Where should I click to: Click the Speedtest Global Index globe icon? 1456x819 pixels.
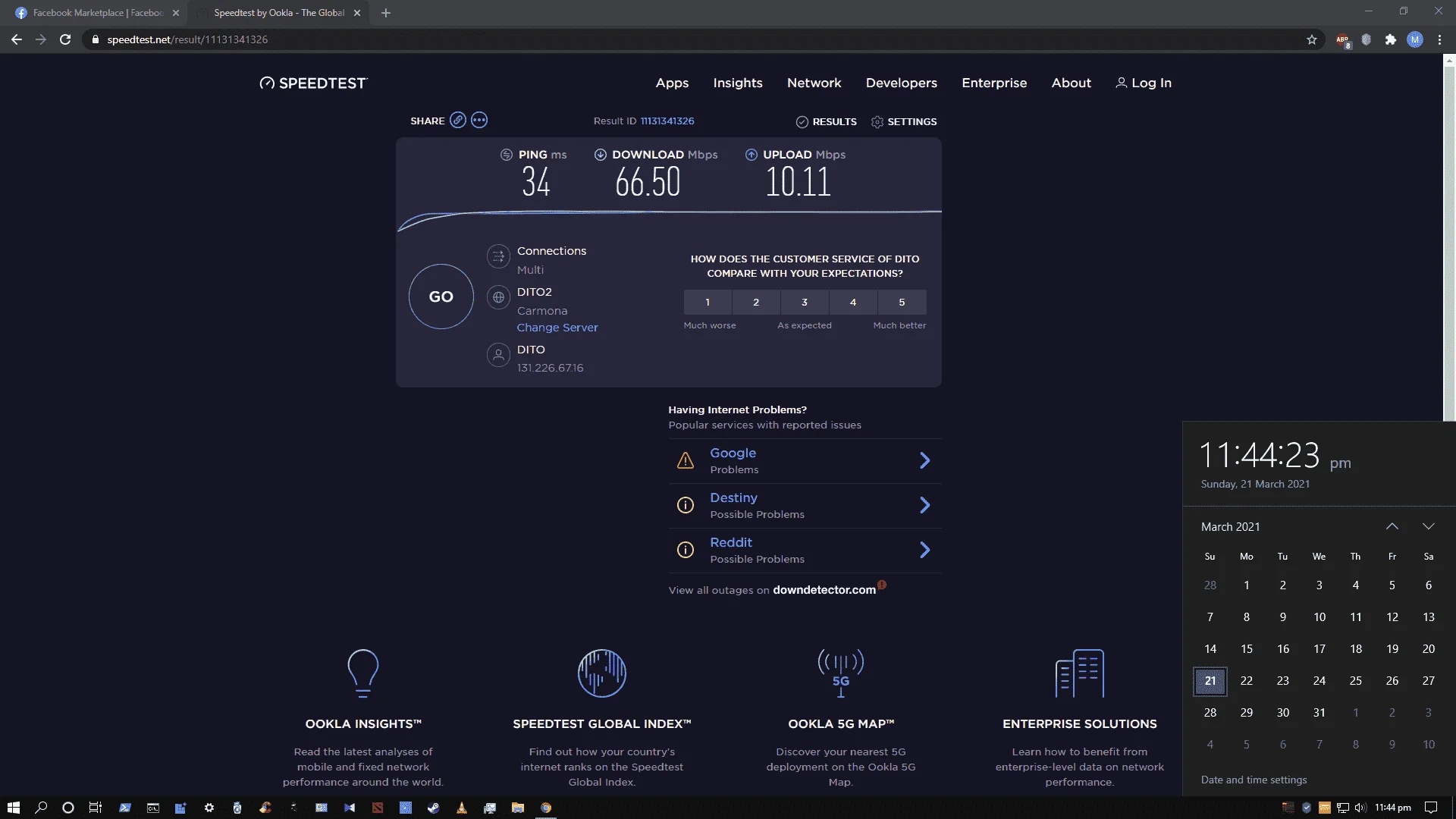(602, 673)
